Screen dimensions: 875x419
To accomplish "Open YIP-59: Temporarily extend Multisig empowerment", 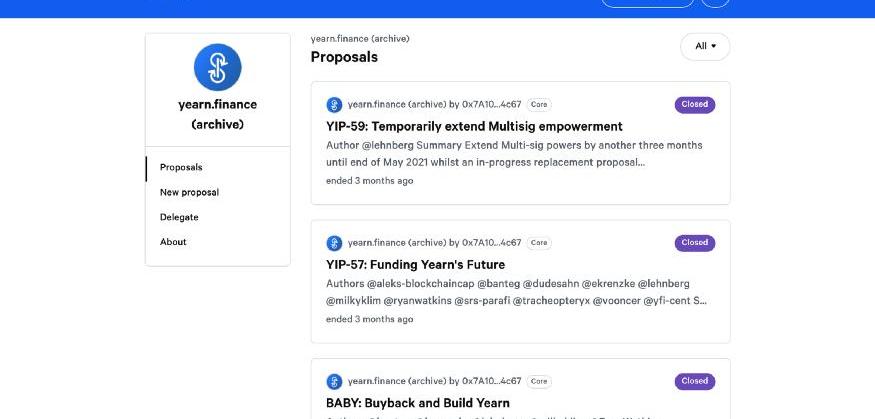I will point(474,127).
